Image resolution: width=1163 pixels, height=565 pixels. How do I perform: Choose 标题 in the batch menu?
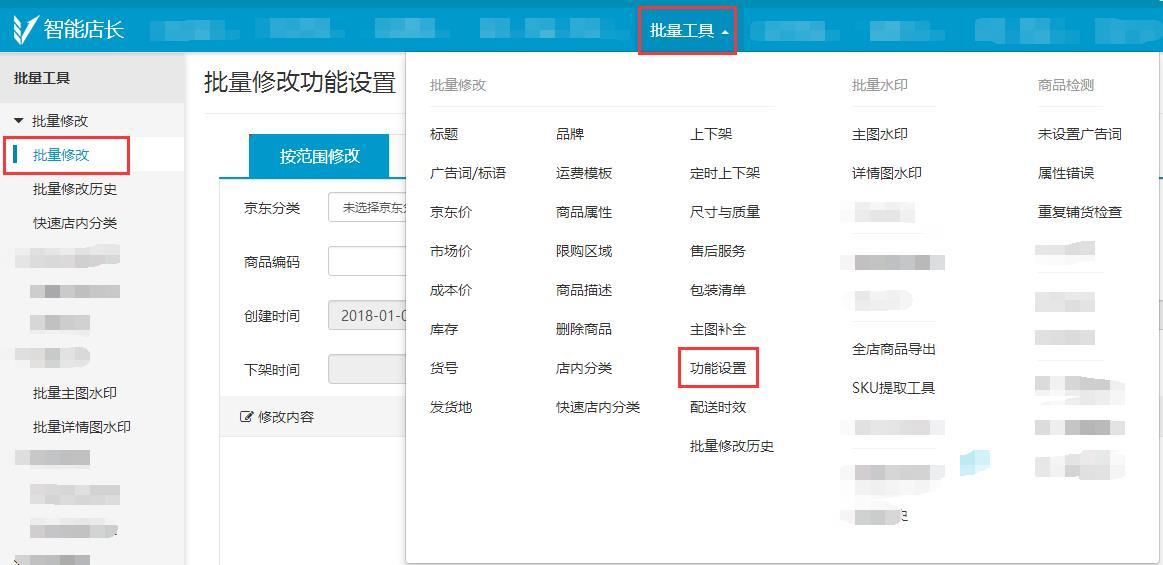[x=444, y=134]
